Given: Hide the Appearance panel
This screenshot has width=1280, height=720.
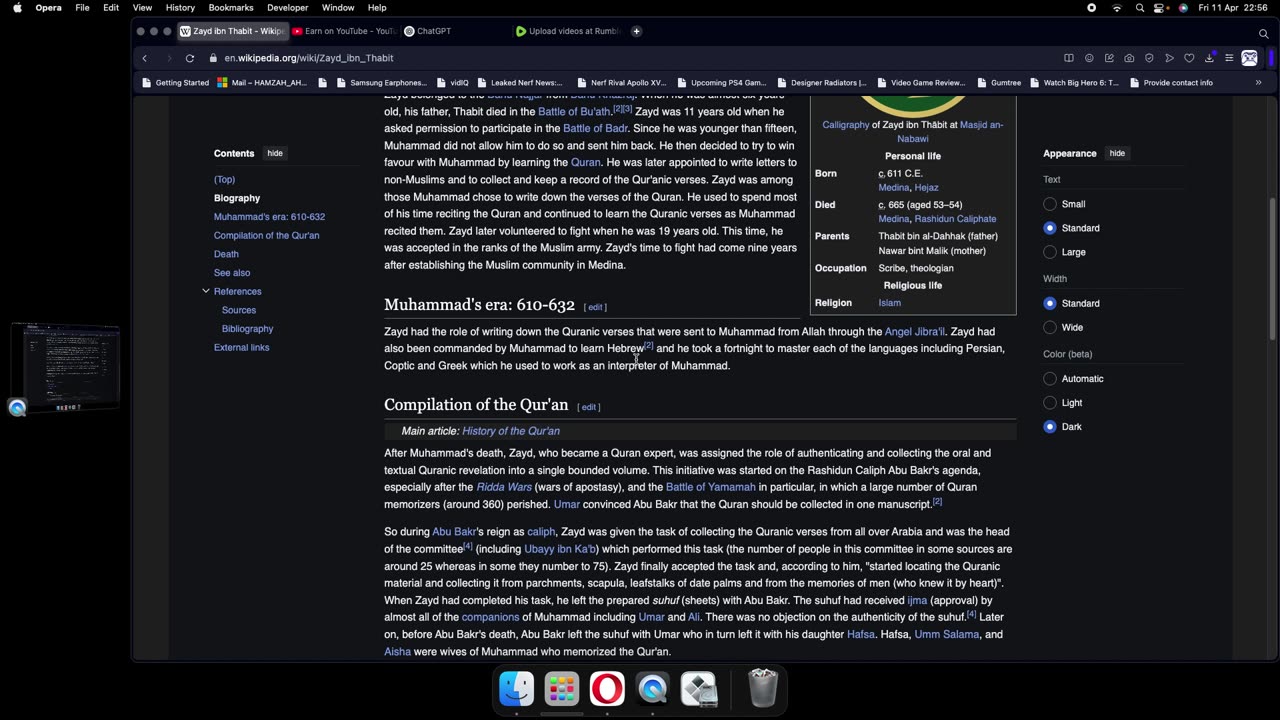Looking at the screenshot, I should click(x=1117, y=153).
